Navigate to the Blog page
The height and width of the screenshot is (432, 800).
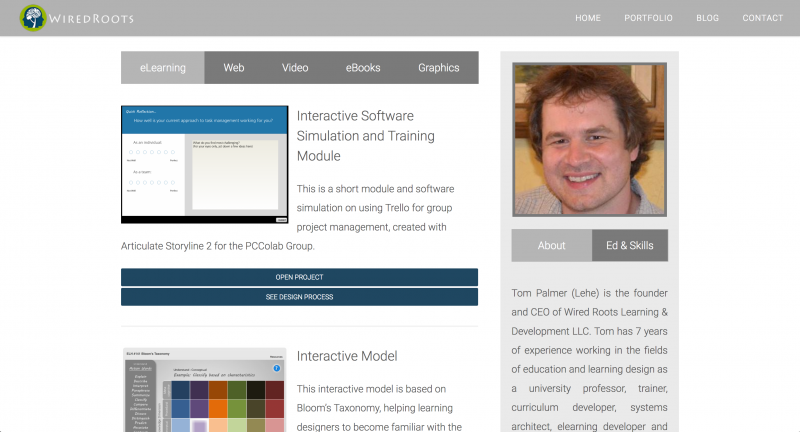click(x=707, y=18)
